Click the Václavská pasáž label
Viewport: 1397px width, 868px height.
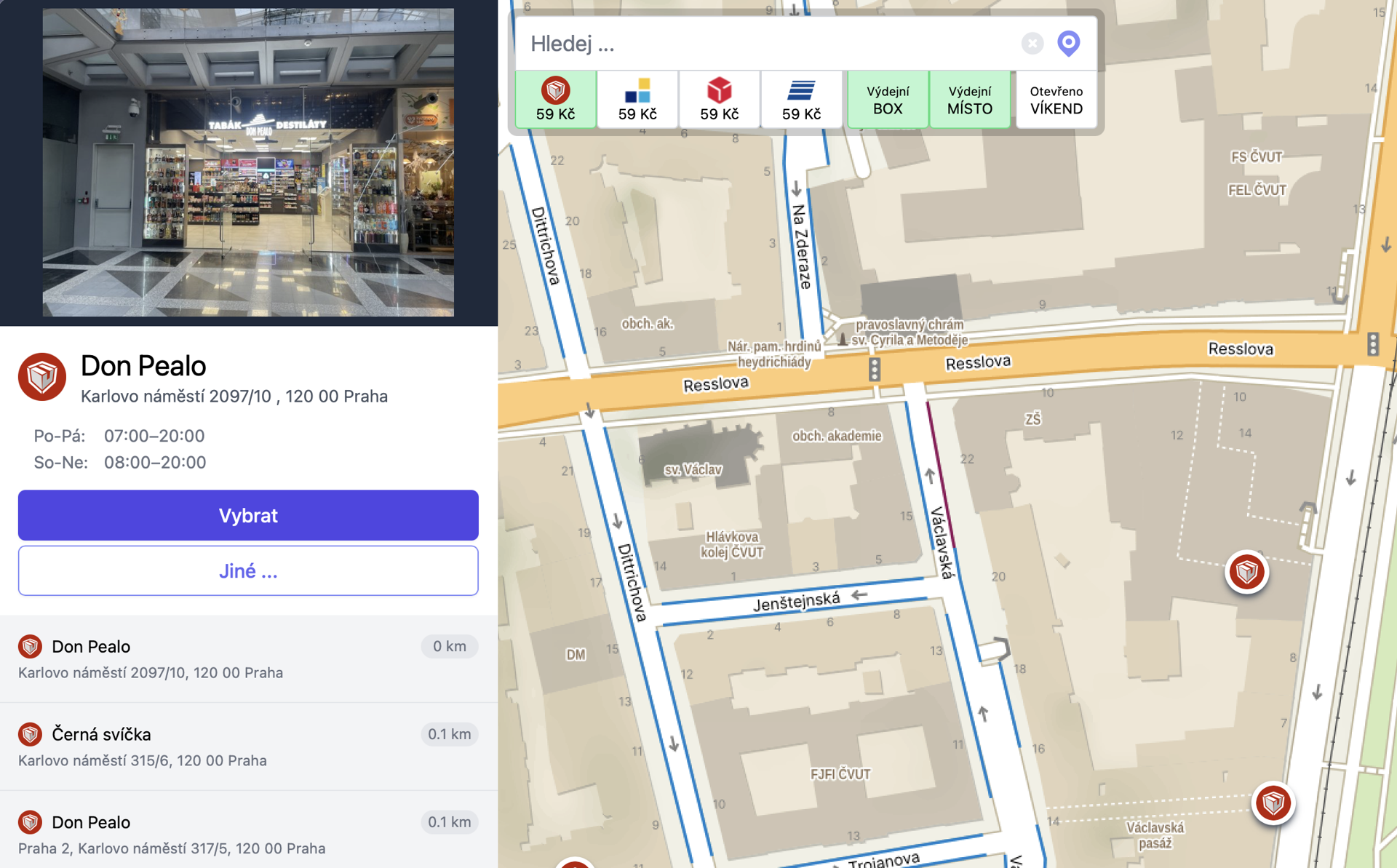coord(1155,835)
